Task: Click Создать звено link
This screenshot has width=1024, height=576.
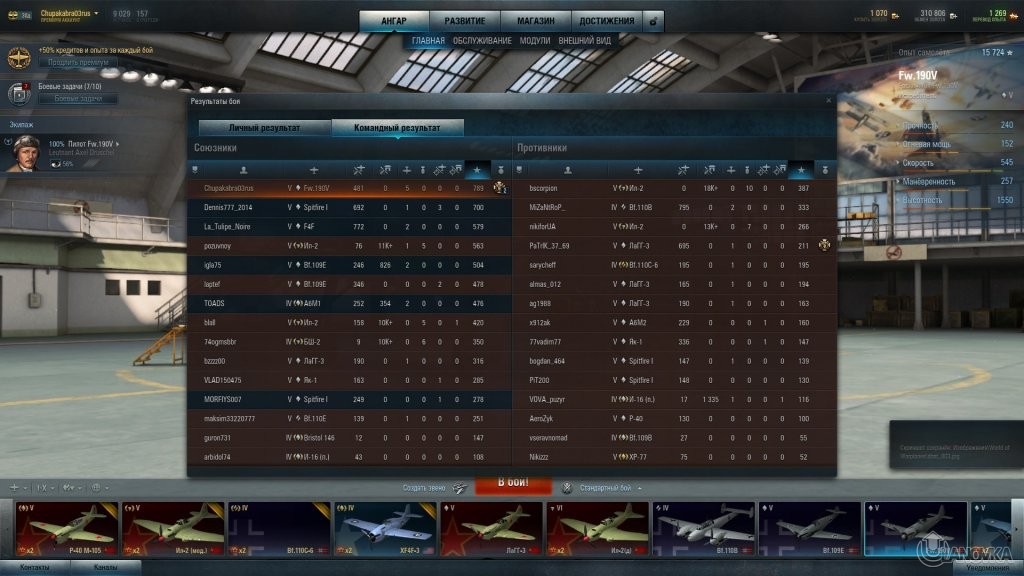Action: [x=424, y=488]
